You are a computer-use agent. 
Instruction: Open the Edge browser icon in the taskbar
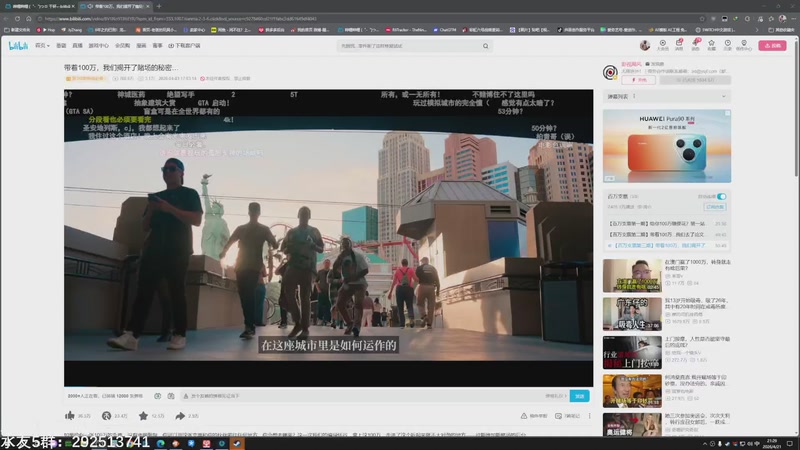point(161,443)
